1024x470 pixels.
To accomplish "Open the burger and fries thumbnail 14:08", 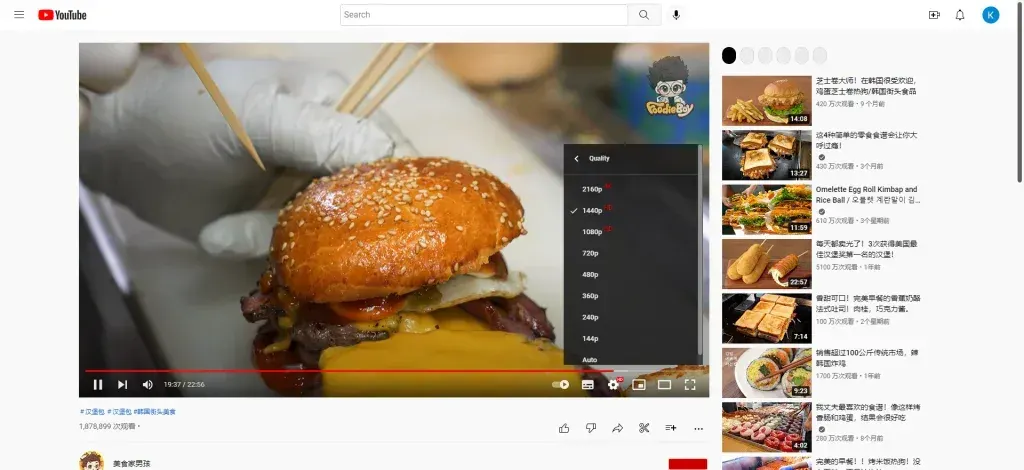I will 767,101.
